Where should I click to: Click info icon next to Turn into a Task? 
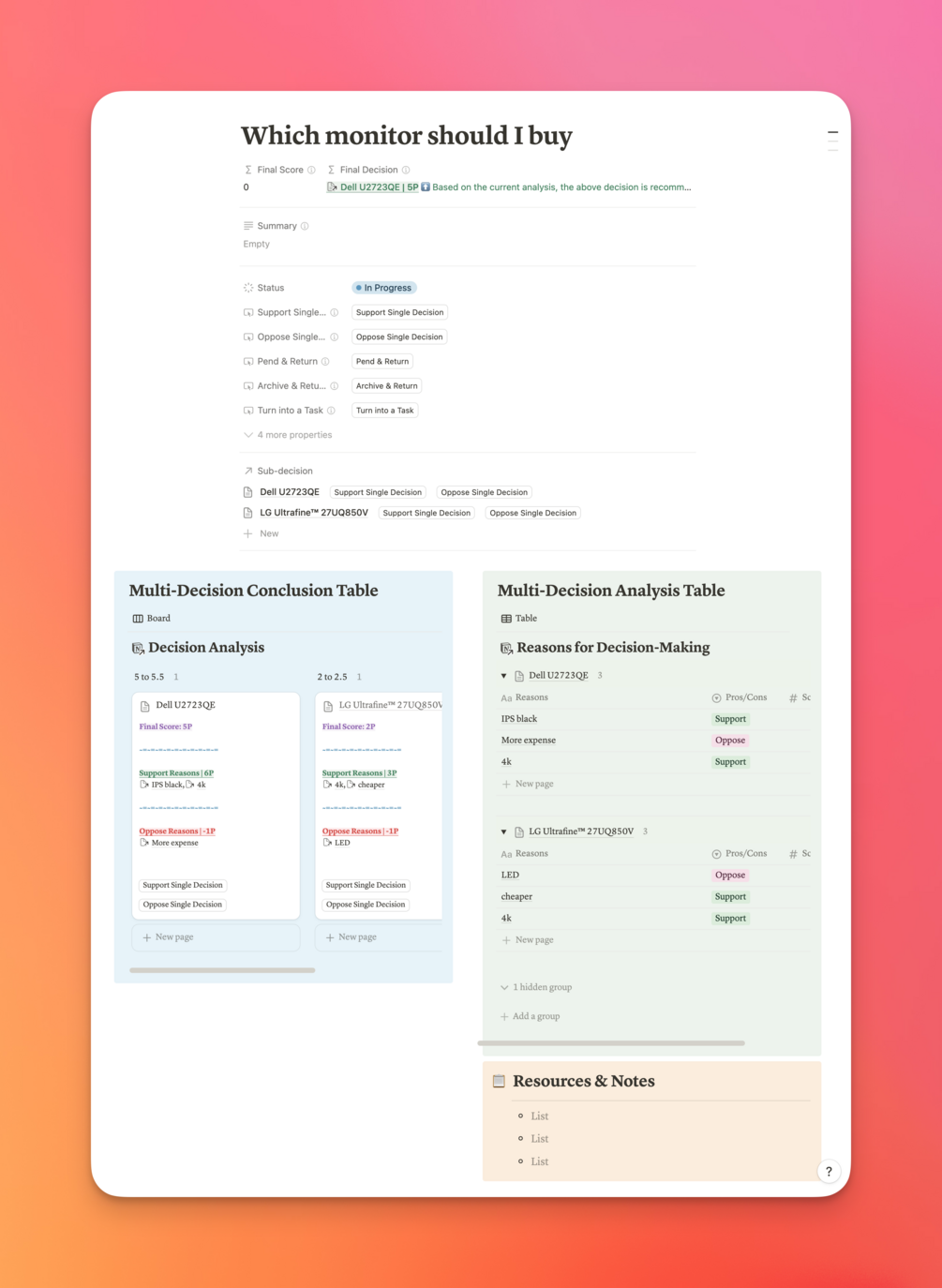coord(331,411)
